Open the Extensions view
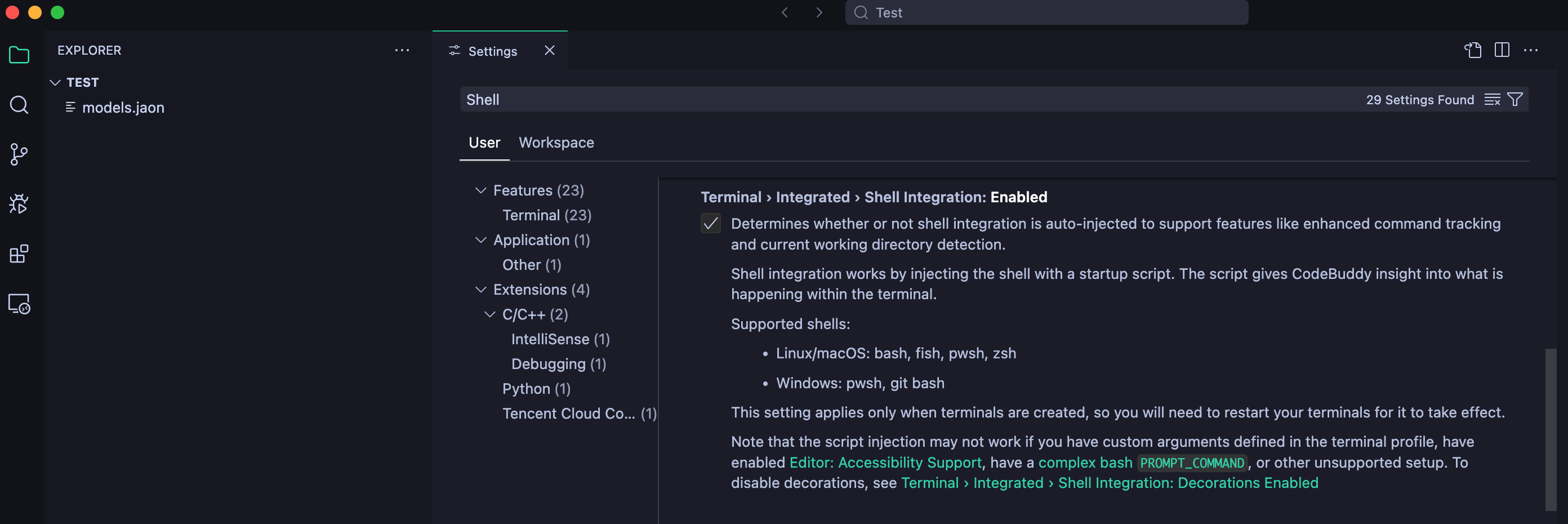The image size is (1568, 524). click(20, 254)
